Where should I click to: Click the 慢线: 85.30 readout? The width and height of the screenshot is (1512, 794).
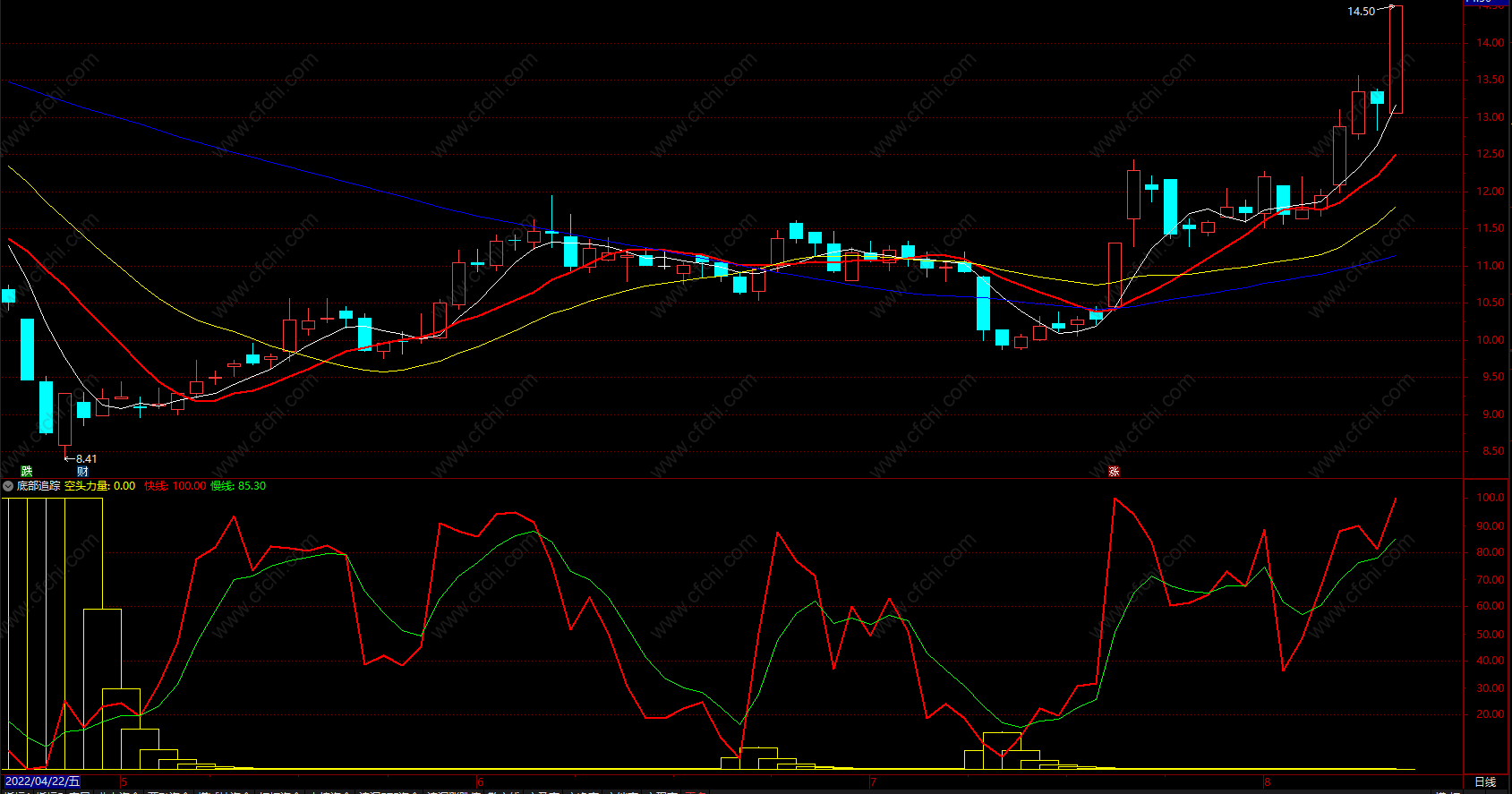[238, 486]
